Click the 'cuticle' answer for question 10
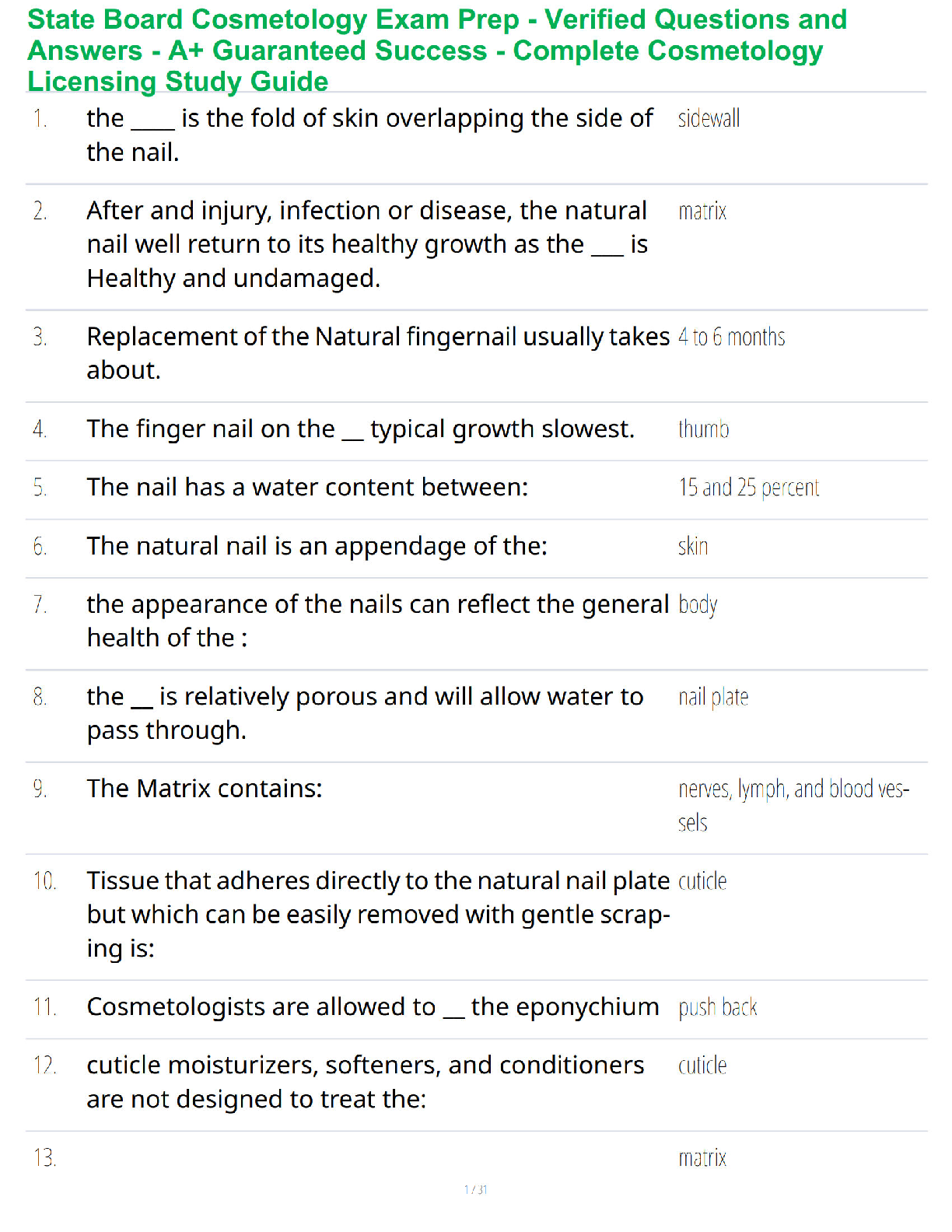952x1232 pixels. point(702,881)
